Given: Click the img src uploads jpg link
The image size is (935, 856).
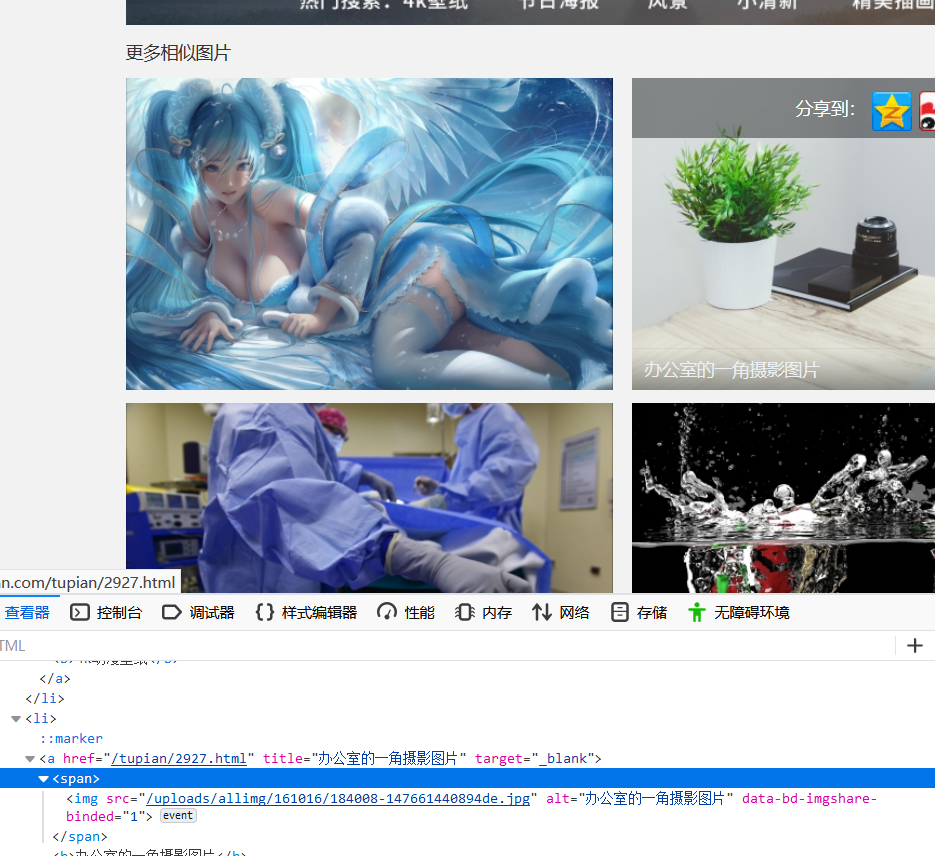Looking at the screenshot, I should point(338,799).
